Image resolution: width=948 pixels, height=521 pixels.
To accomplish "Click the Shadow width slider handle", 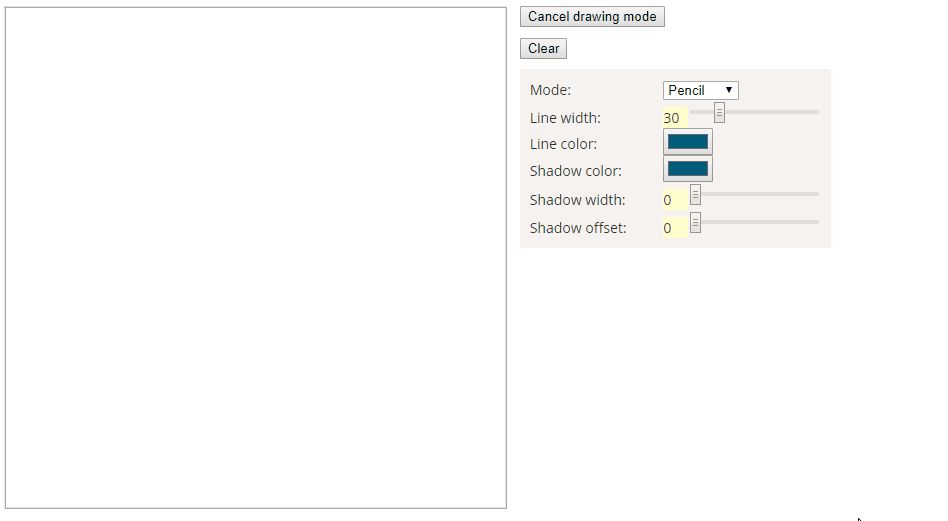I will point(695,194).
